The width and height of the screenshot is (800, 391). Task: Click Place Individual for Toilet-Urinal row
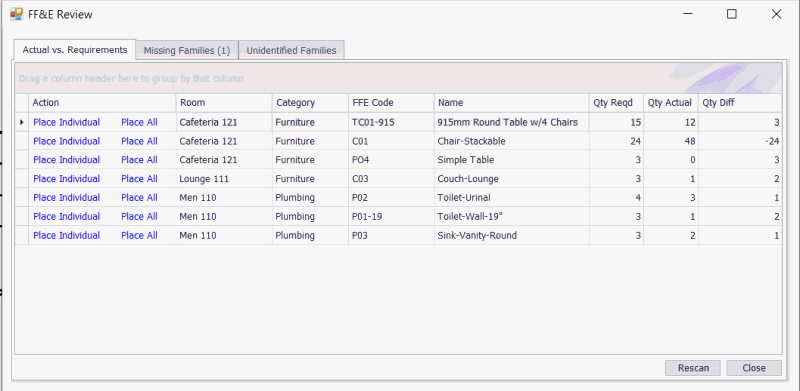point(67,198)
